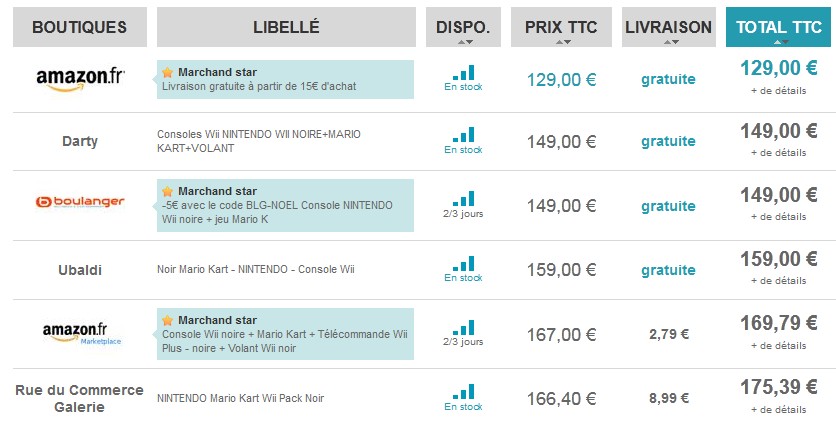This screenshot has height=423, width=836.
Task: Select the LIBELLÉ column header
Action: click(286, 27)
